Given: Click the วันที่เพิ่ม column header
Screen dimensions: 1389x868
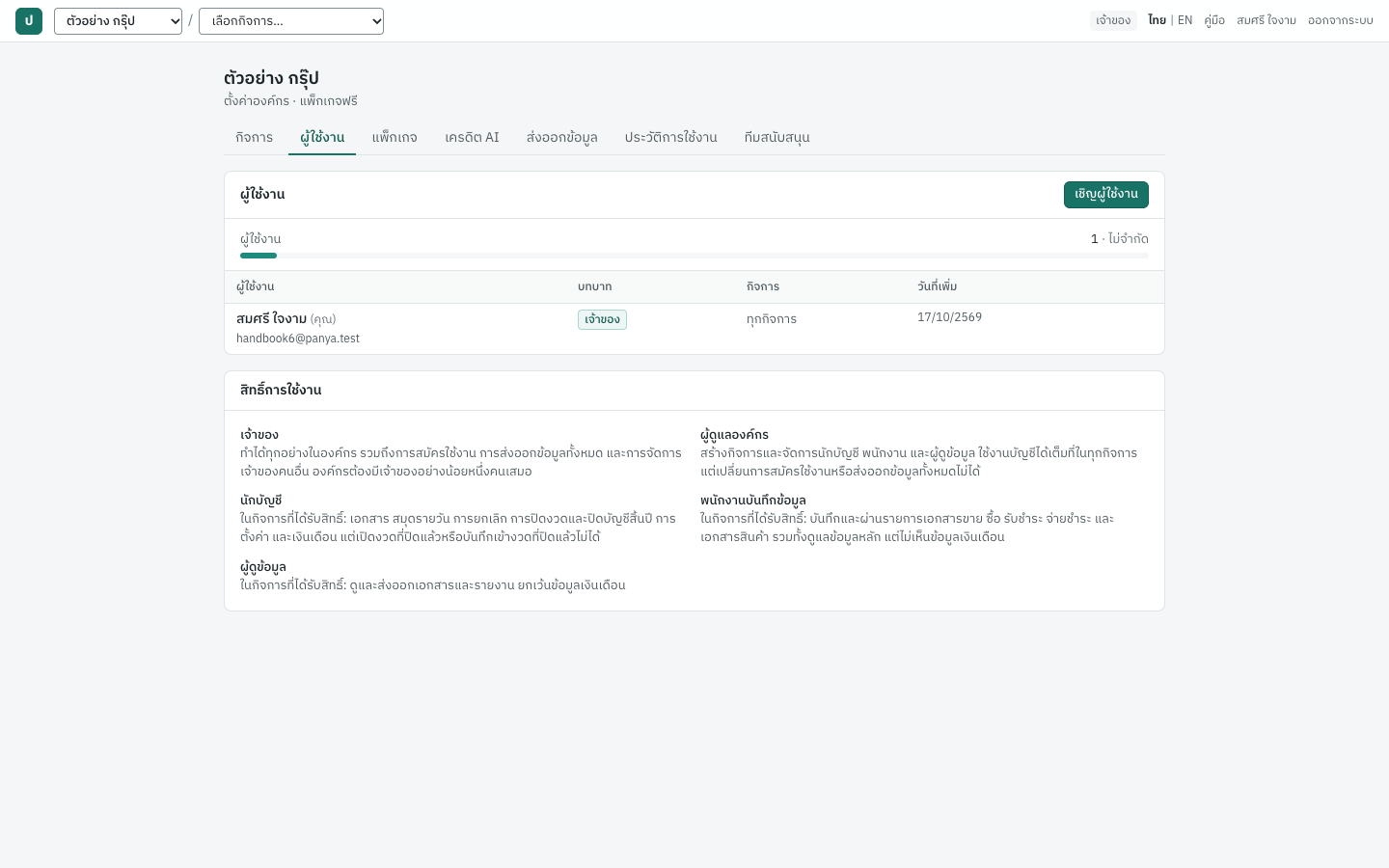Looking at the screenshot, I should click(x=938, y=286).
